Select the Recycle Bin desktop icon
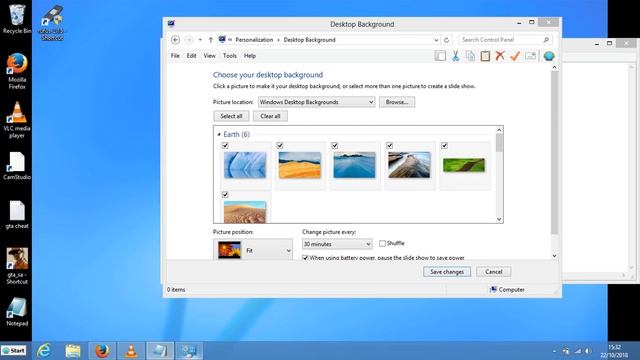 (x=17, y=19)
